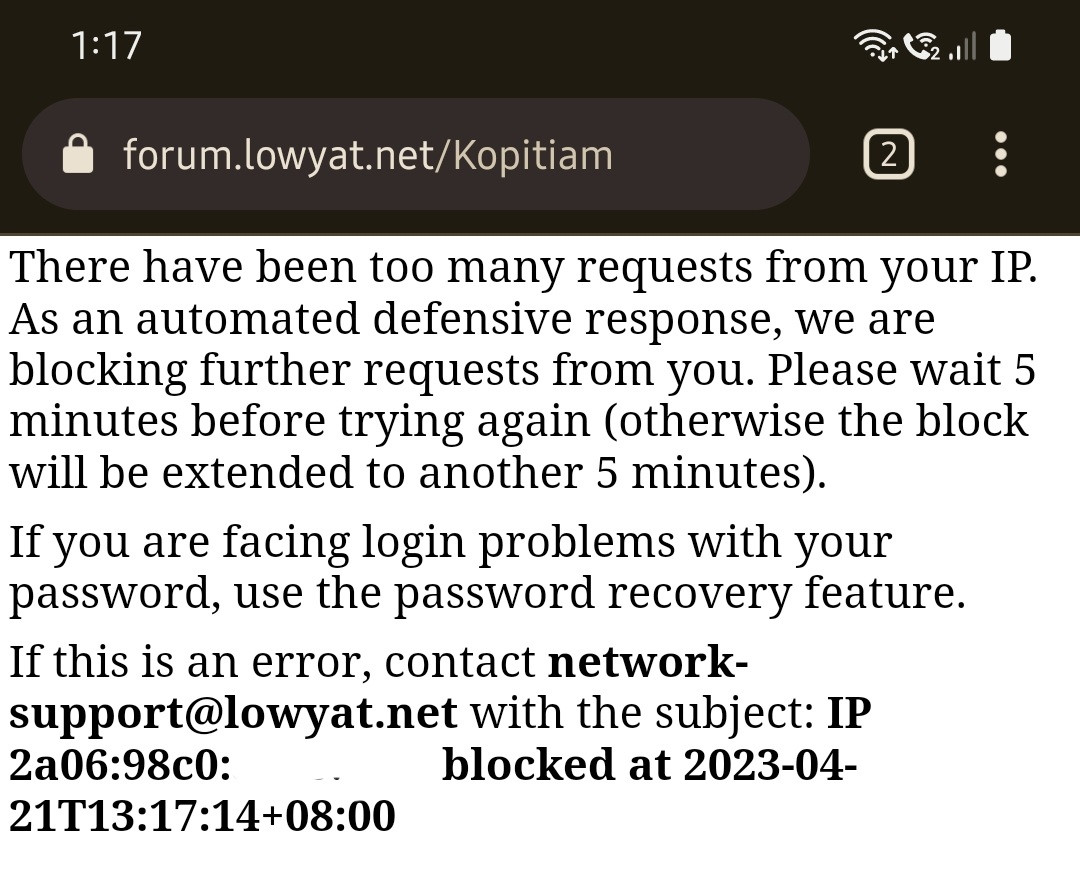
Task: Open the three-dot browser menu
Action: 1000,154
